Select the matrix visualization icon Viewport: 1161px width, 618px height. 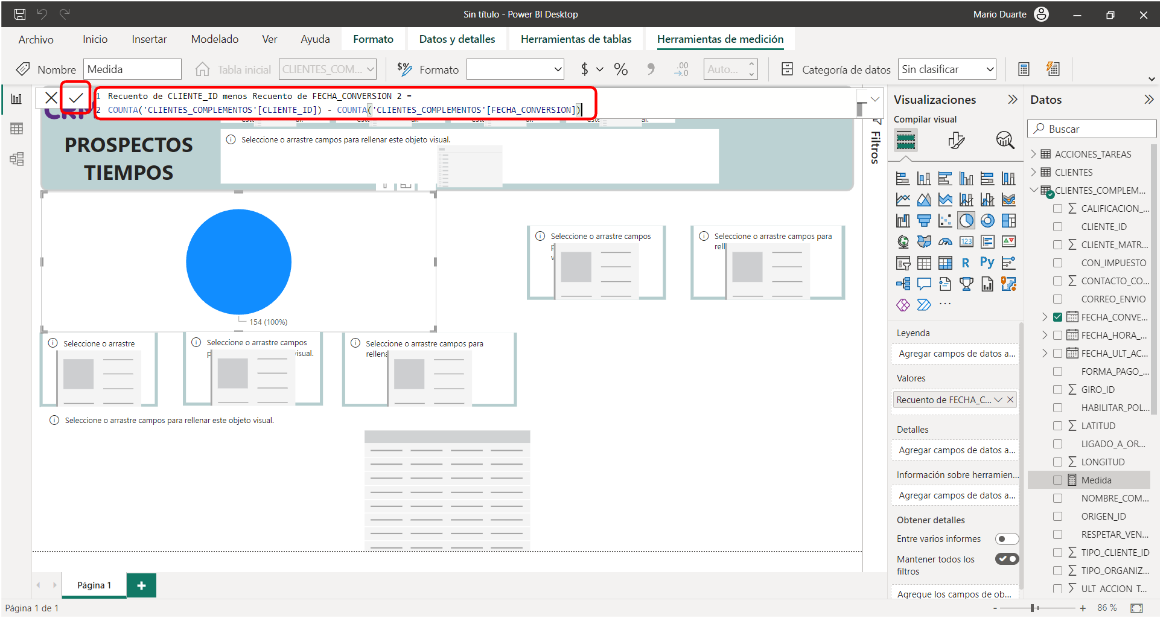945,263
